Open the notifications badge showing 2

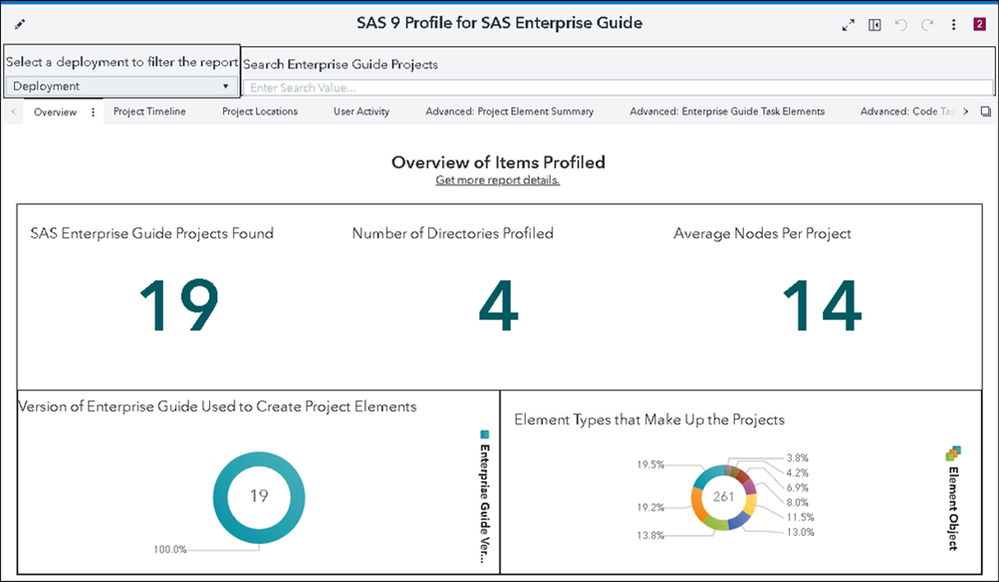click(x=979, y=25)
